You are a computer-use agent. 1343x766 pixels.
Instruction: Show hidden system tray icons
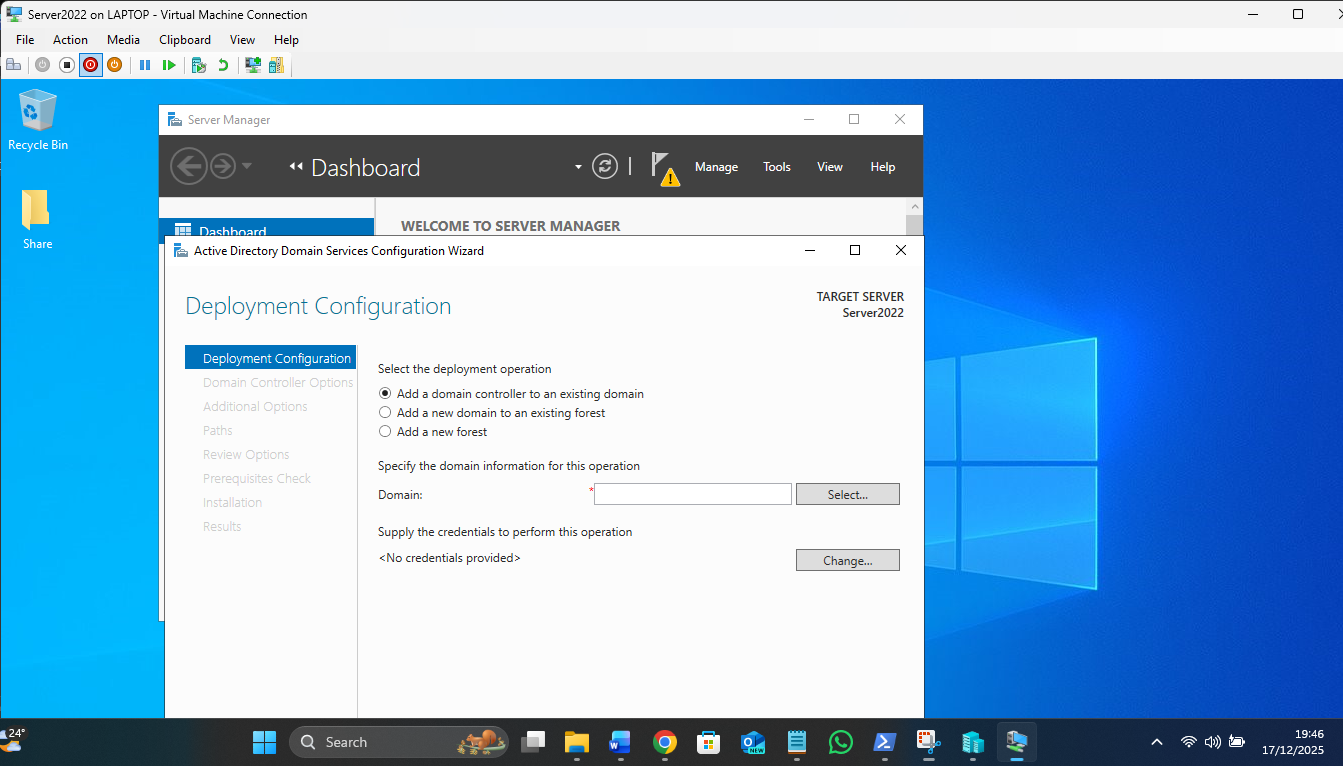tap(1157, 742)
